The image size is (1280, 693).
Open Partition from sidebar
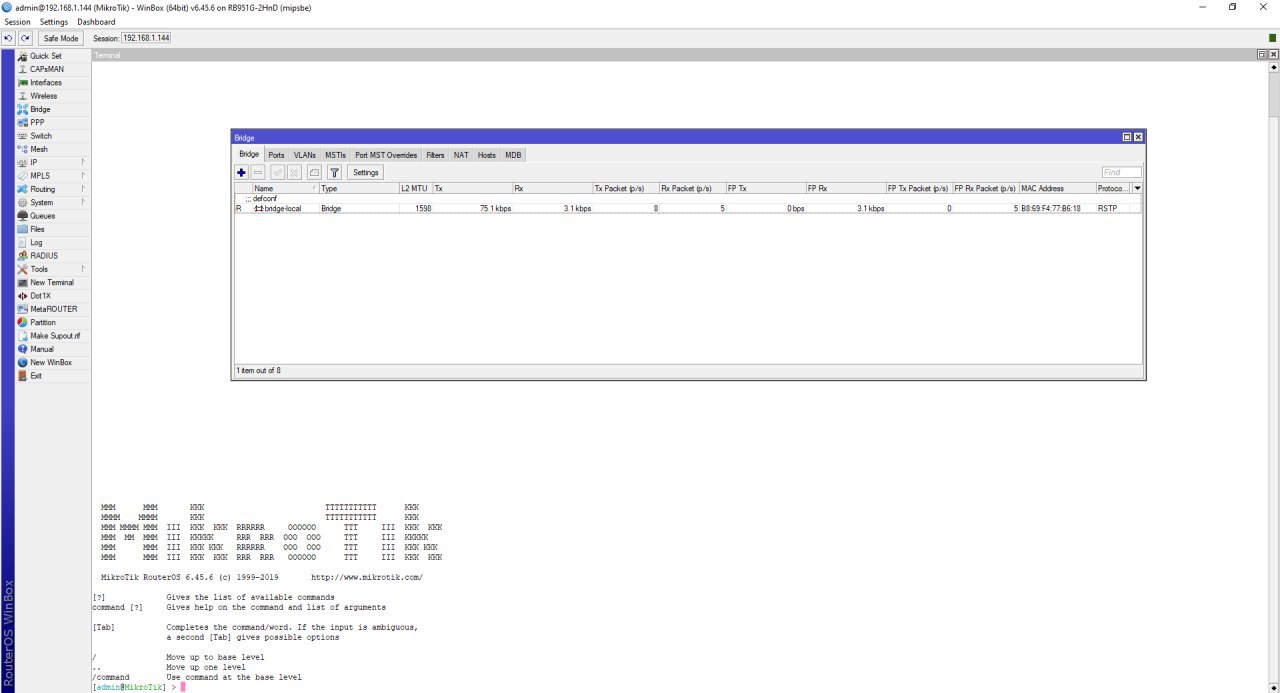42,322
